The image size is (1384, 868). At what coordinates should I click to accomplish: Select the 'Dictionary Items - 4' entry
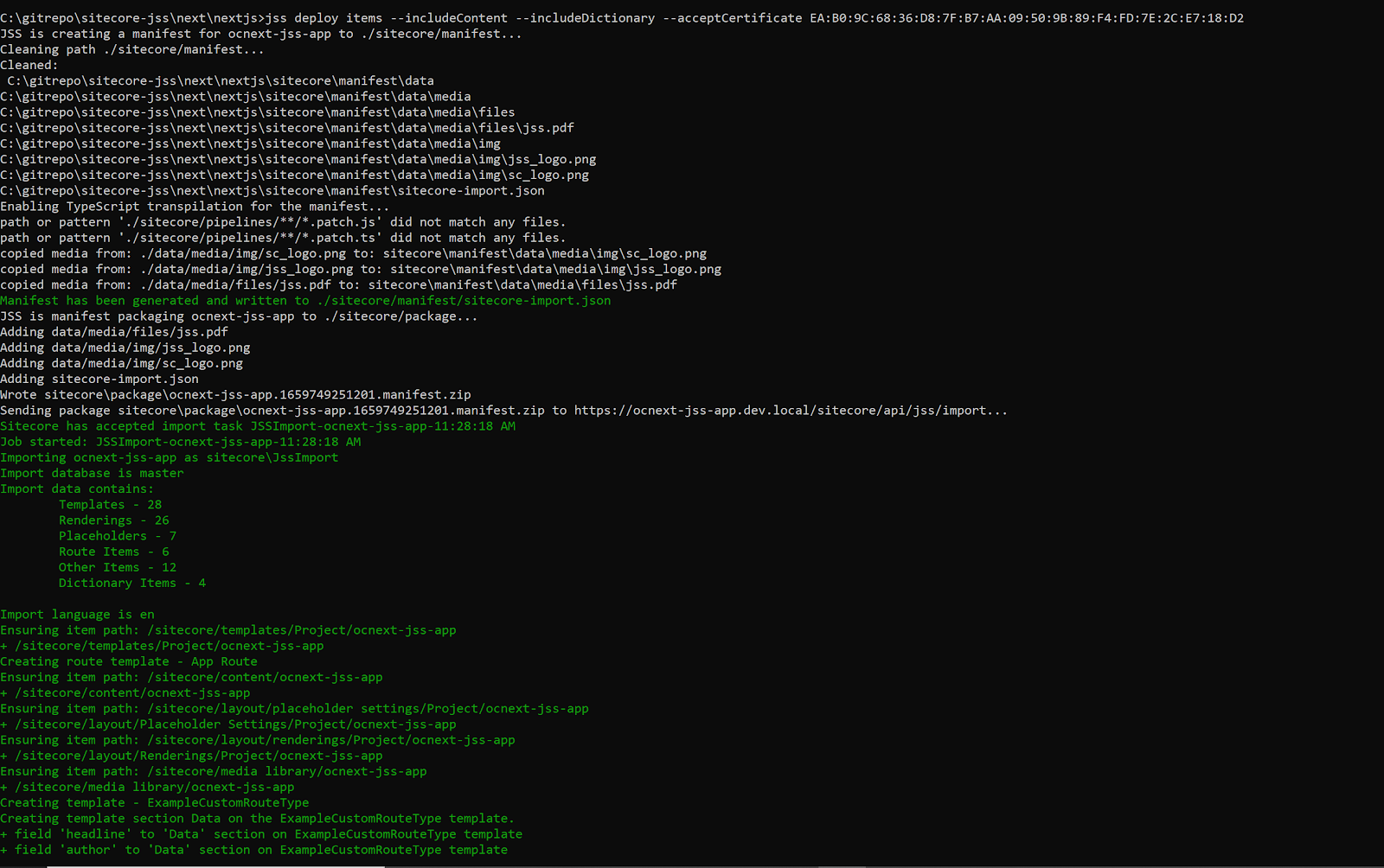coord(132,583)
